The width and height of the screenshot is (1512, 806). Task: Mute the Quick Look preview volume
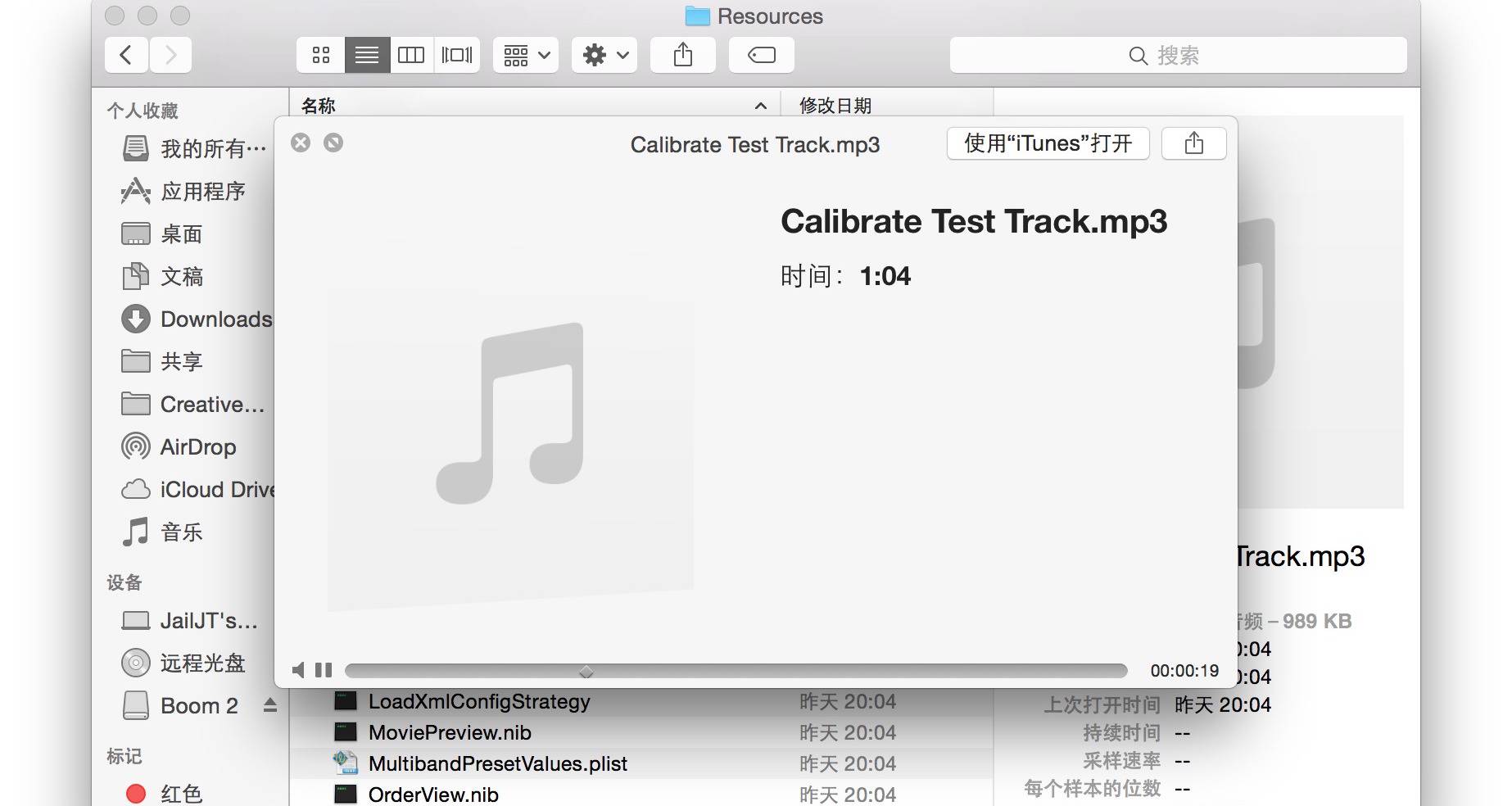299,670
